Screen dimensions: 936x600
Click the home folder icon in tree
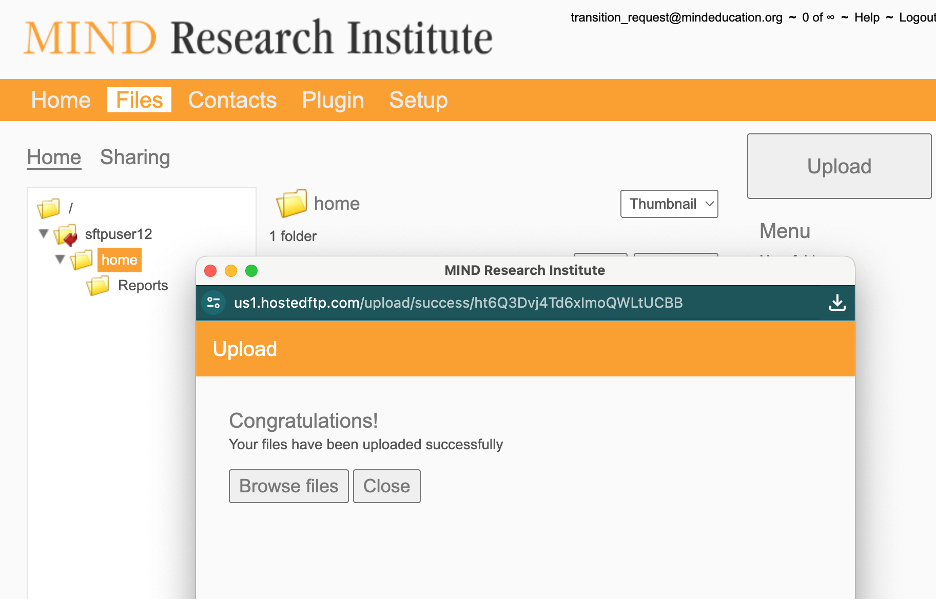pos(81,260)
